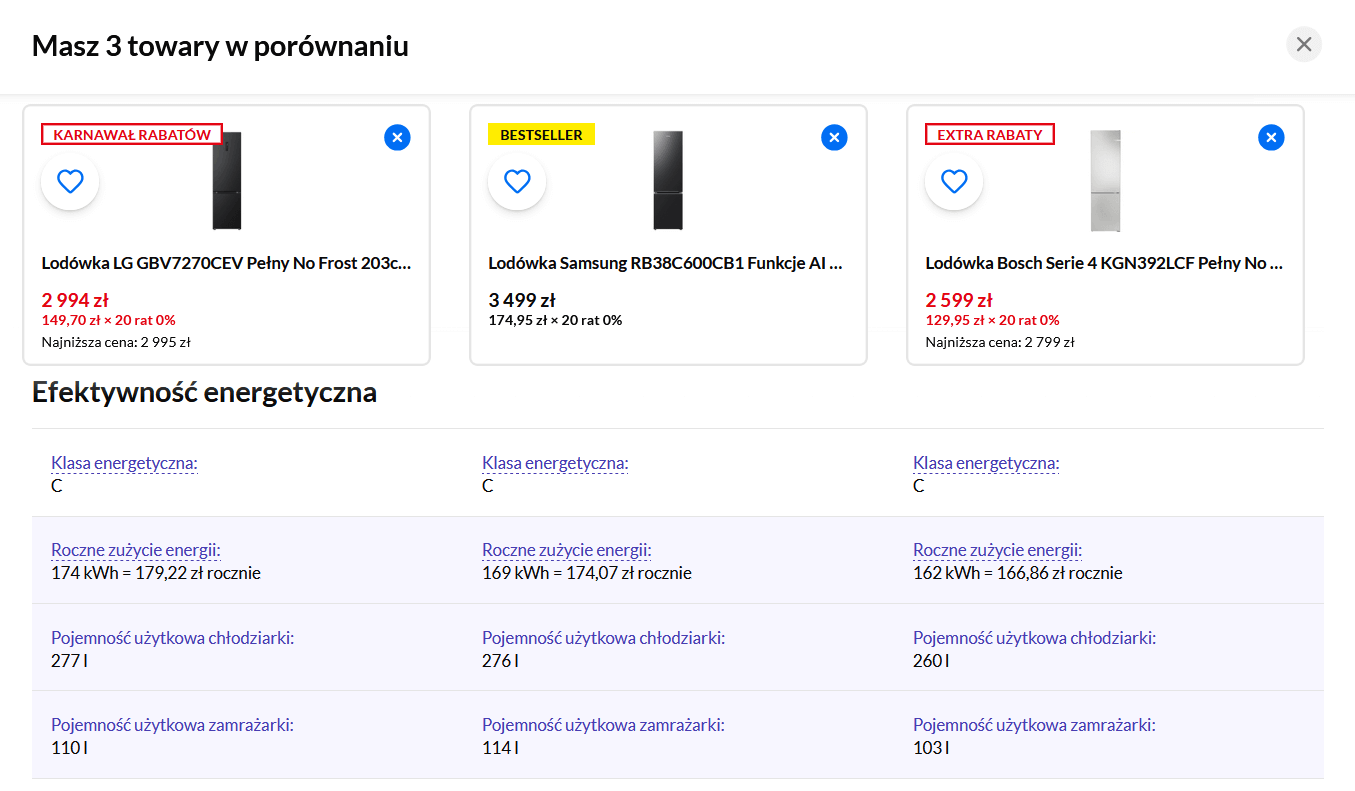1355x791 pixels.
Task: Click the KARNAWAŁ RABATÓW badge
Action: tap(131, 134)
